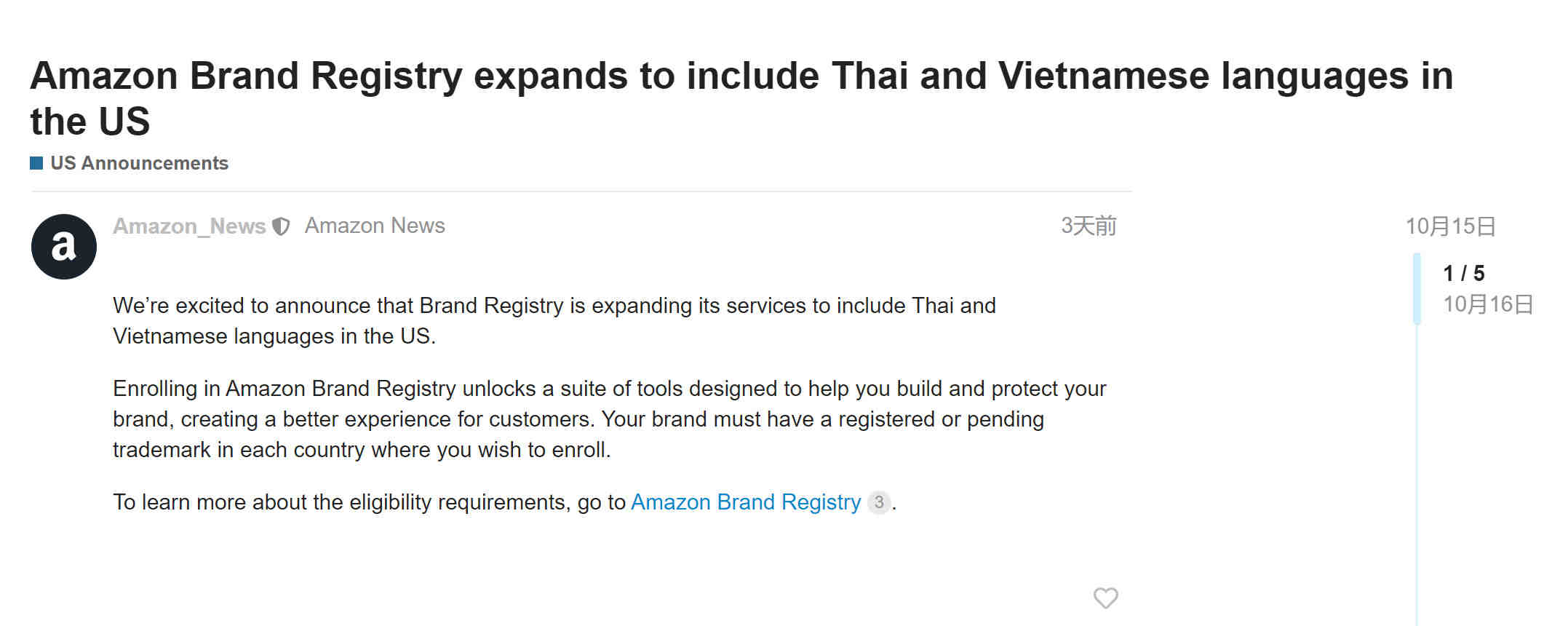Click the timeline track below the scroller handle
The width and height of the screenshot is (1568, 626).
pyautogui.click(x=1417, y=473)
